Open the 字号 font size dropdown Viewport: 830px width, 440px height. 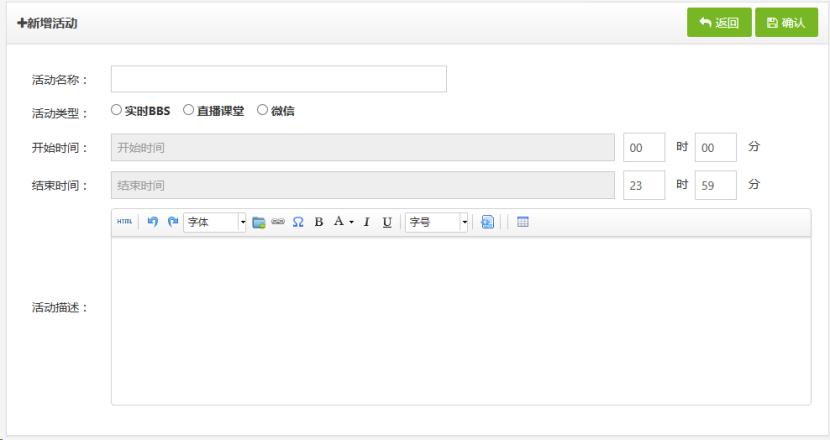437,222
